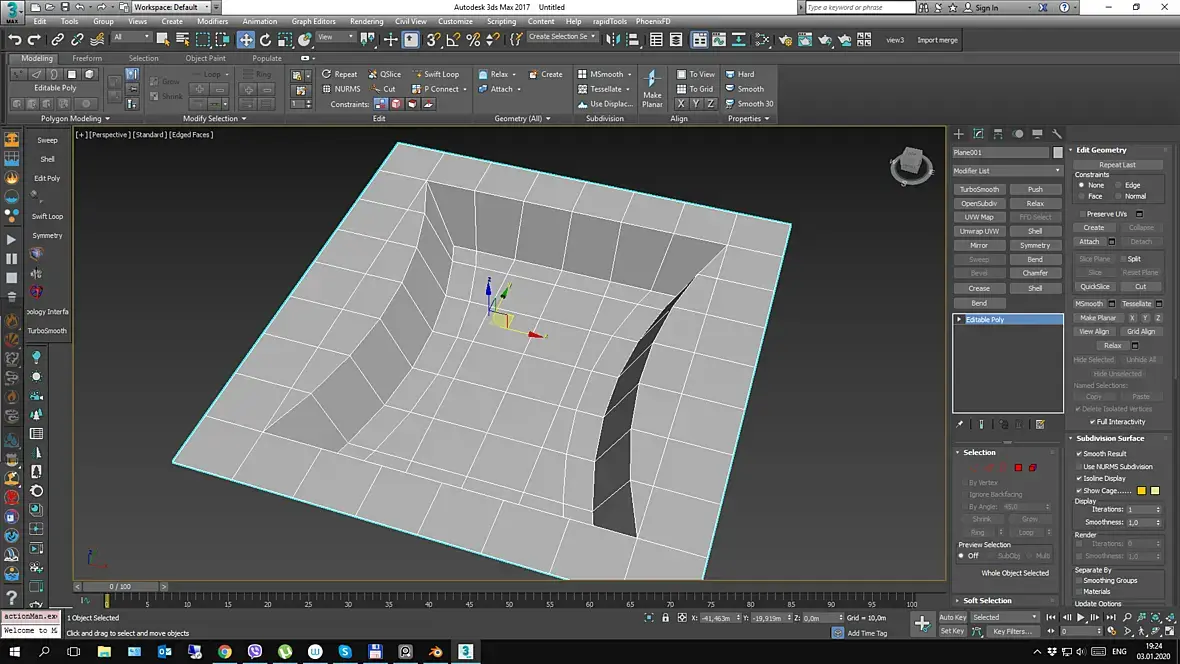Expand the Polygon Modeling panel arrow

[107, 119]
